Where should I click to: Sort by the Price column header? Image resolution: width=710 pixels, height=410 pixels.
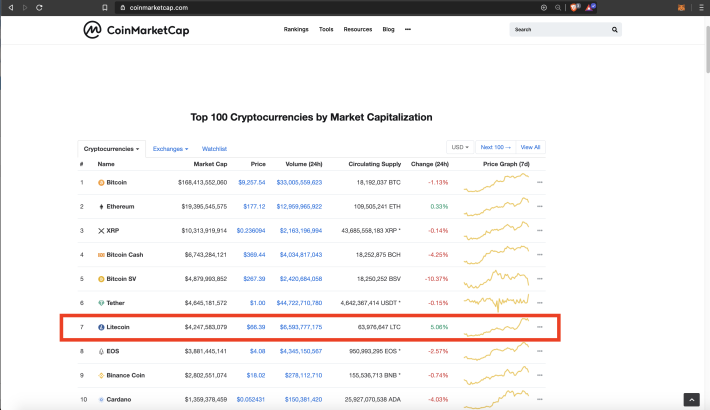click(x=258, y=164)
